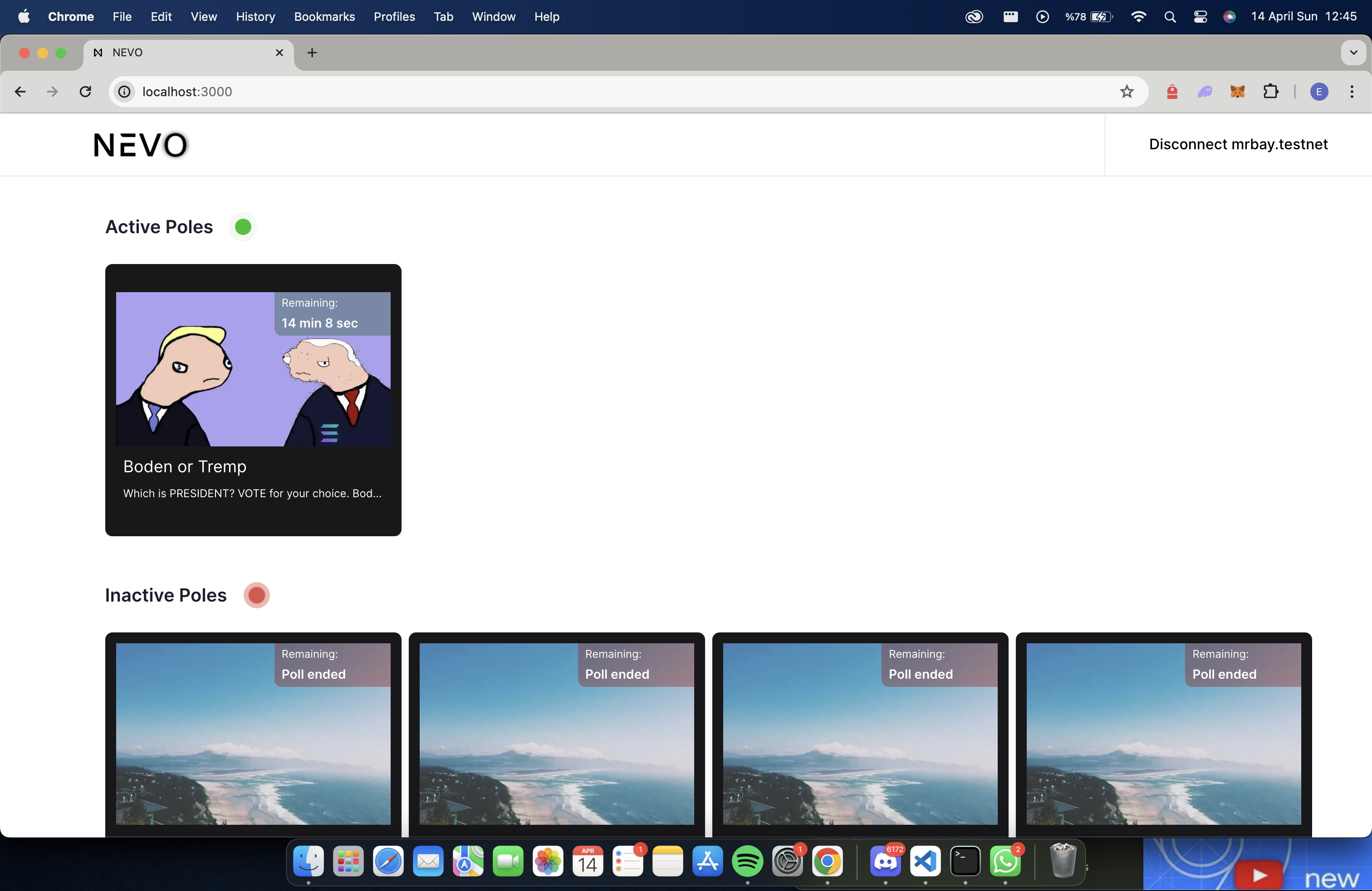Click the Inactive Poles heading
This screenshot has width=1372, height=891.
166,595
